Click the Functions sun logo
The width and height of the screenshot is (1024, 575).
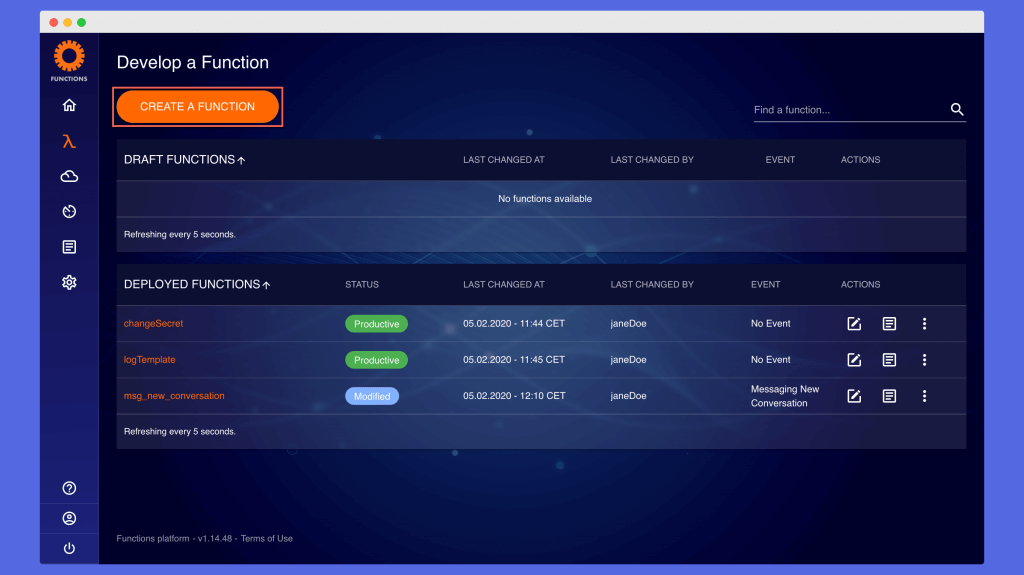(69, 57)
